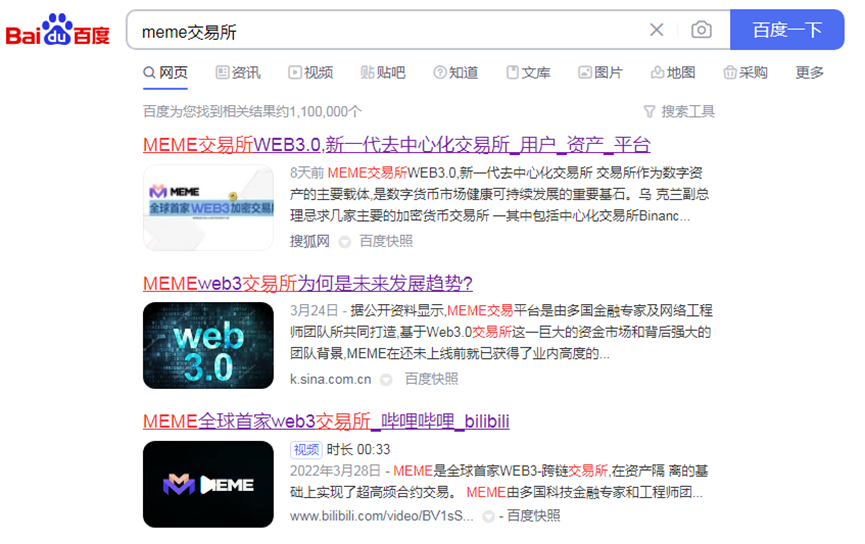Open image search via camera icon
This screenshot has width=865, height=544.
(x=701, y=30)
